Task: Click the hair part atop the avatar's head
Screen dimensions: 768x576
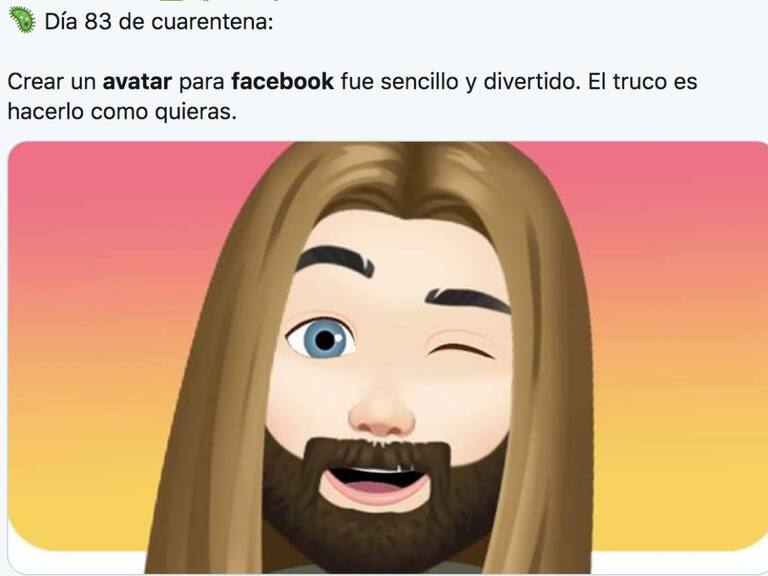Action: [x=417, y=169]
